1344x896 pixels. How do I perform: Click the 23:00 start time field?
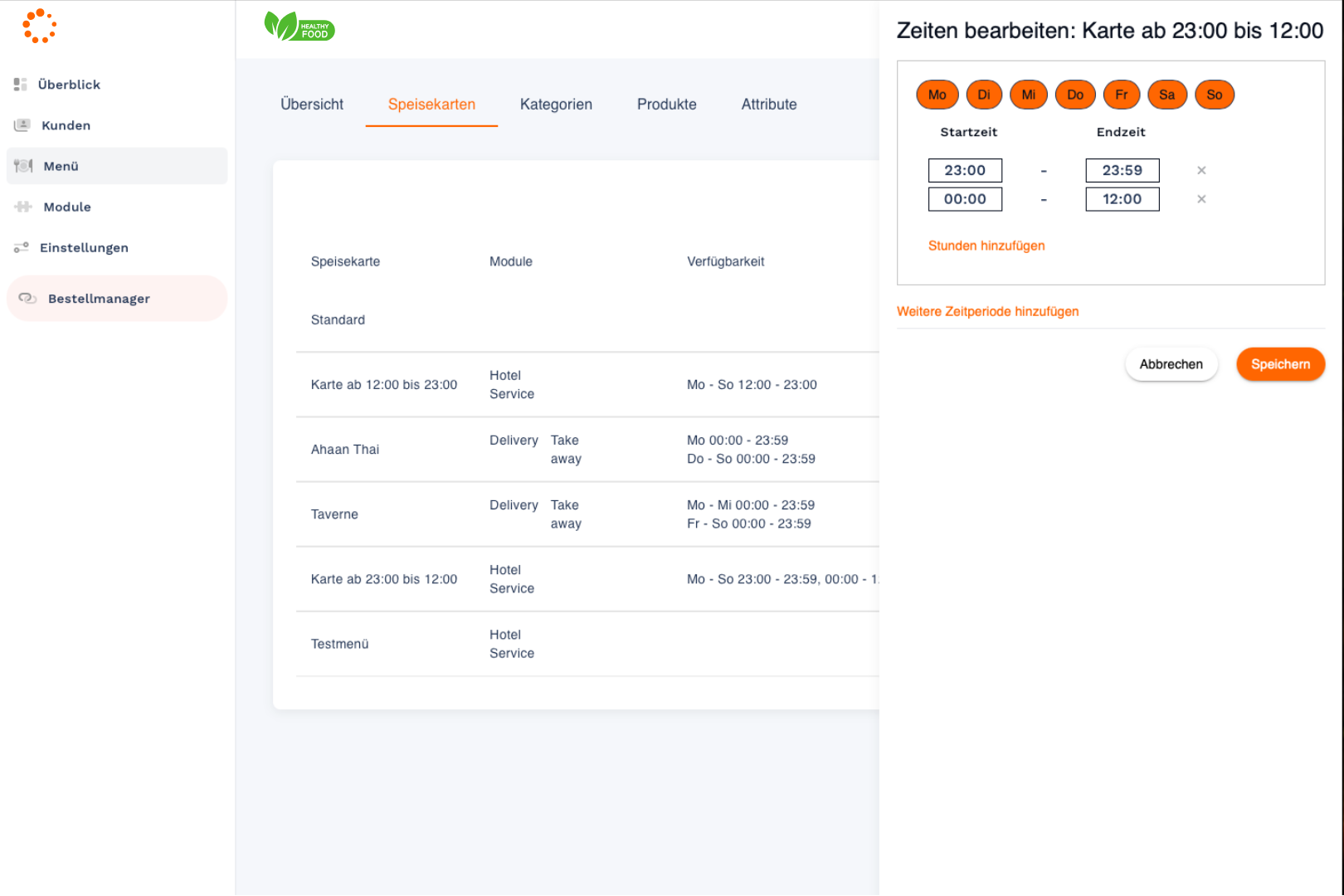pyautogui.click(x=965, y=171)
